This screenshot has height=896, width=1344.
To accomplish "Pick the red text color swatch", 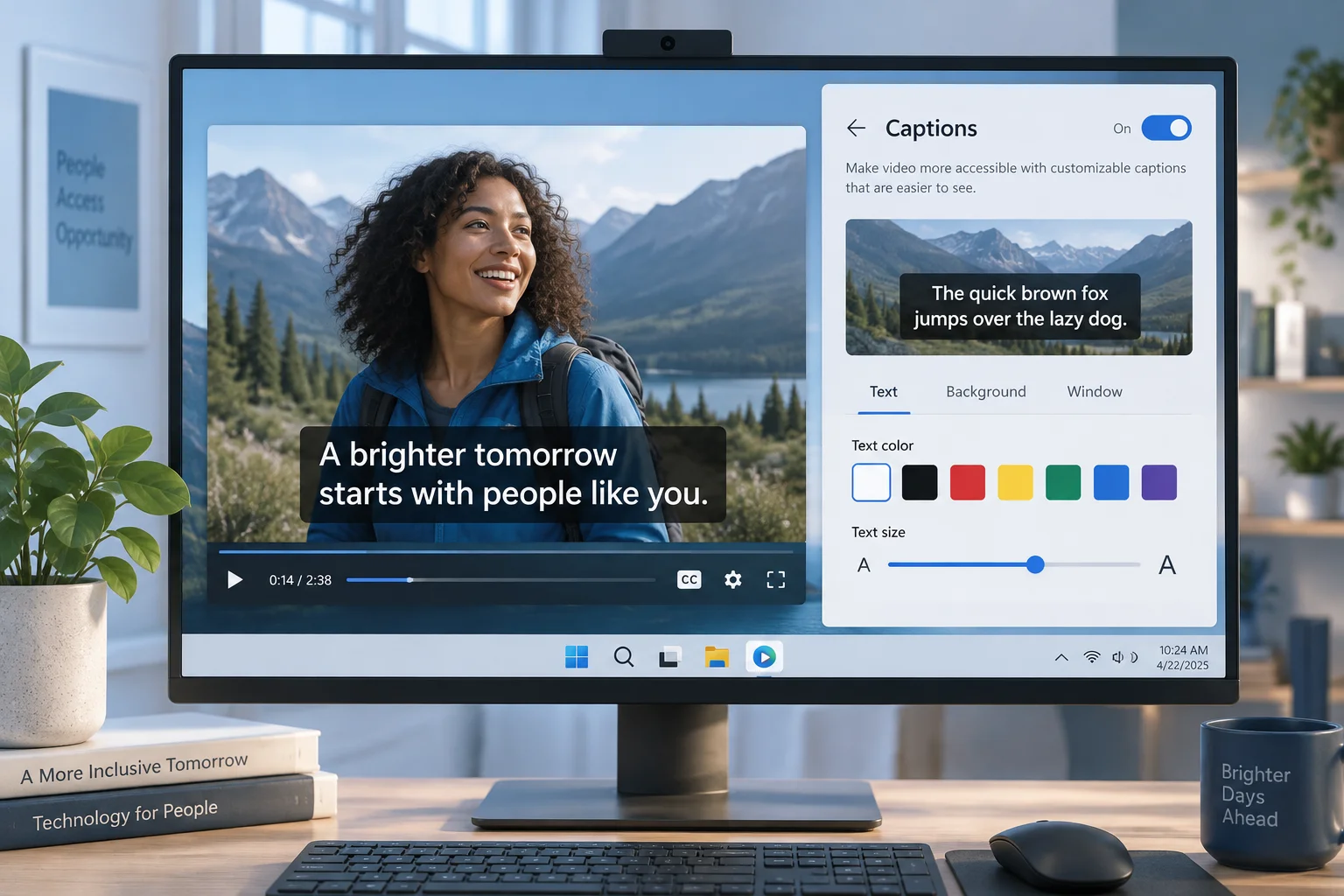I will (968, 482).
